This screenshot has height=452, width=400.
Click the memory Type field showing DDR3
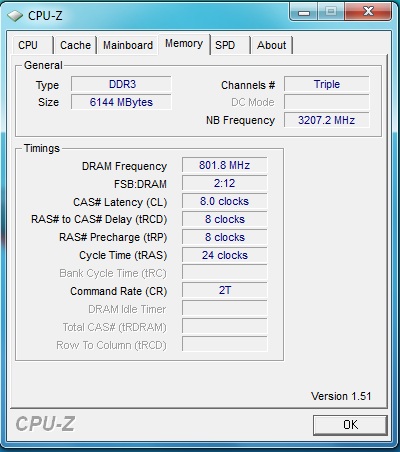121,84
